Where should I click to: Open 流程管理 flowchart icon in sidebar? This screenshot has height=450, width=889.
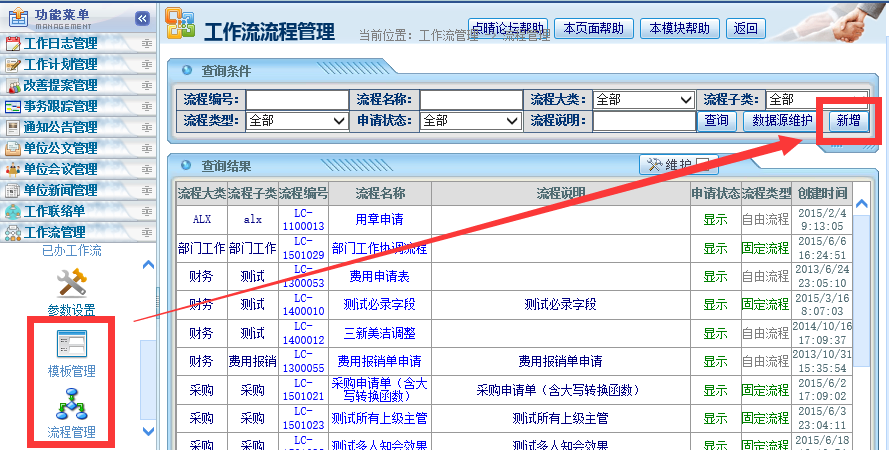pyautogui.click(x=71, y=407)
